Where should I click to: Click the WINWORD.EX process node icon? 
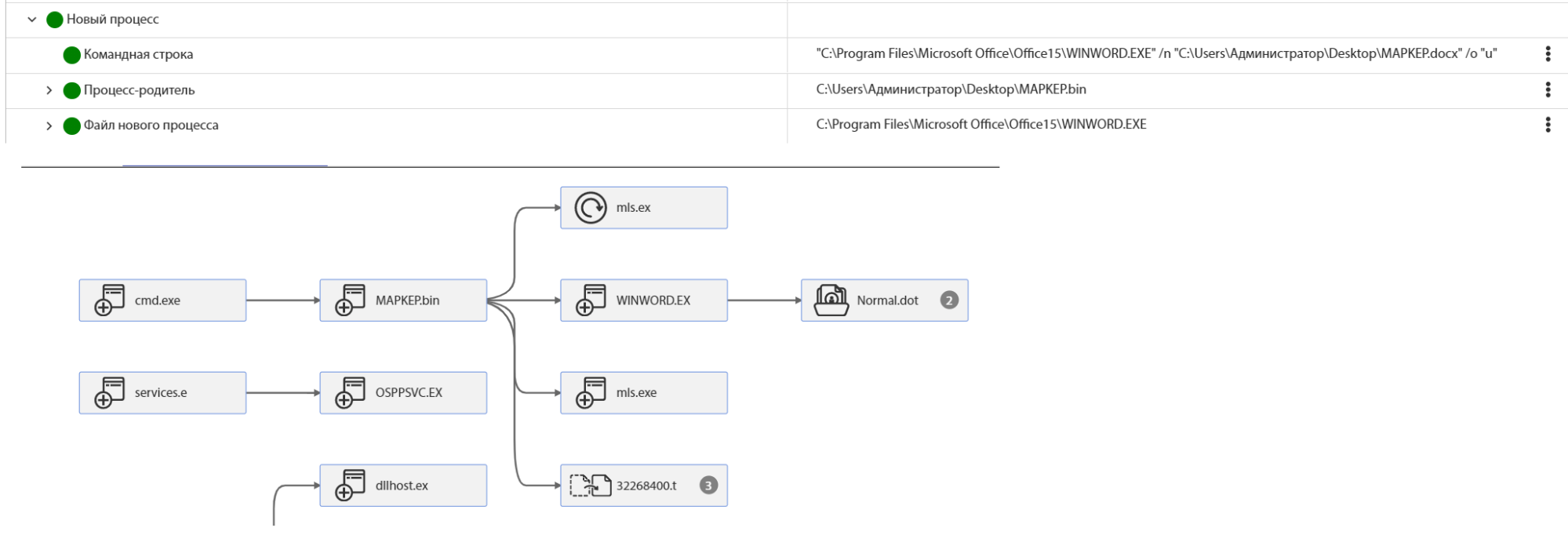tap(591, 300)
